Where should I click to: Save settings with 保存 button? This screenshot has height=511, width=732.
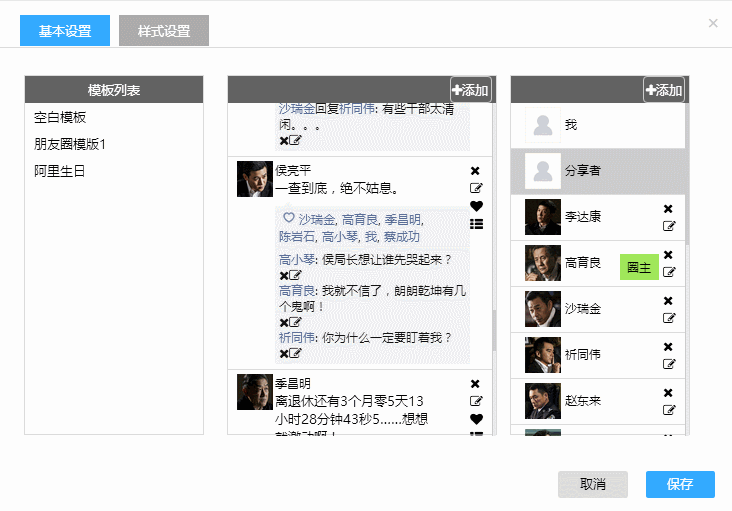[680, 484]
